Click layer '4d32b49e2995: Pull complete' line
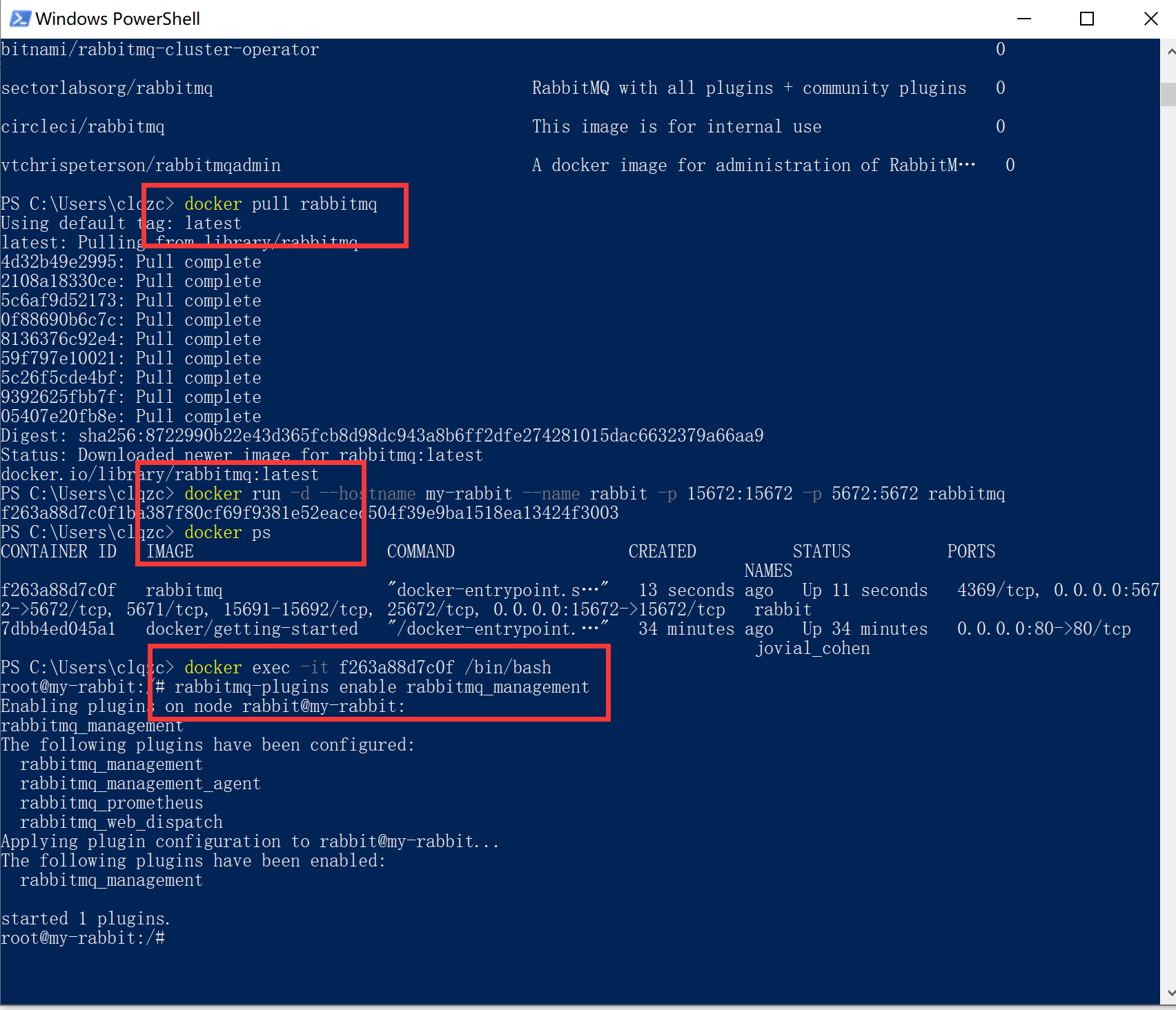This screenshot has width=1176, height=1010. coord(131,262)
